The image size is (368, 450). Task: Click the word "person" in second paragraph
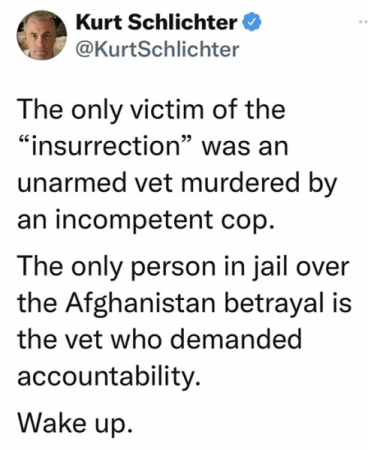point(173,268)
